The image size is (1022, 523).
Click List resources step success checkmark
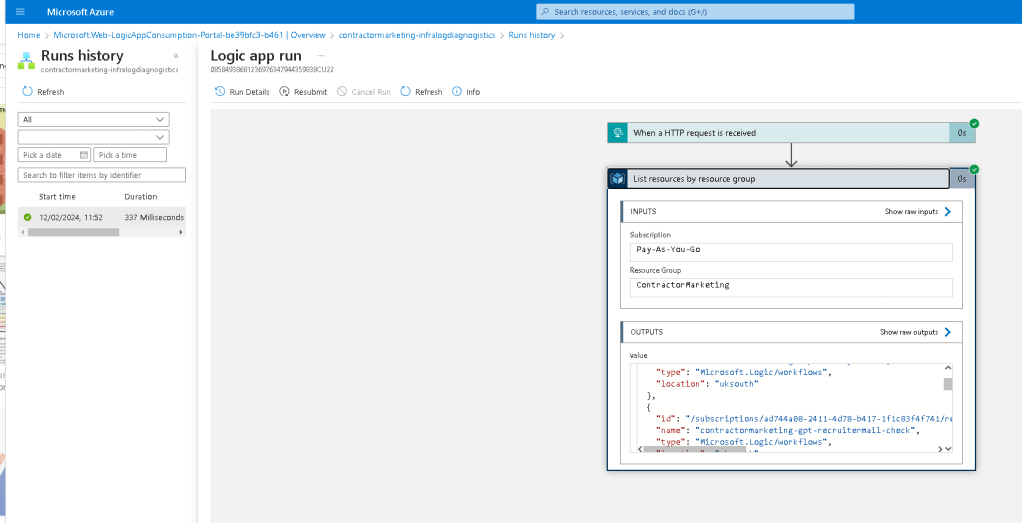(x=974, y=170)
